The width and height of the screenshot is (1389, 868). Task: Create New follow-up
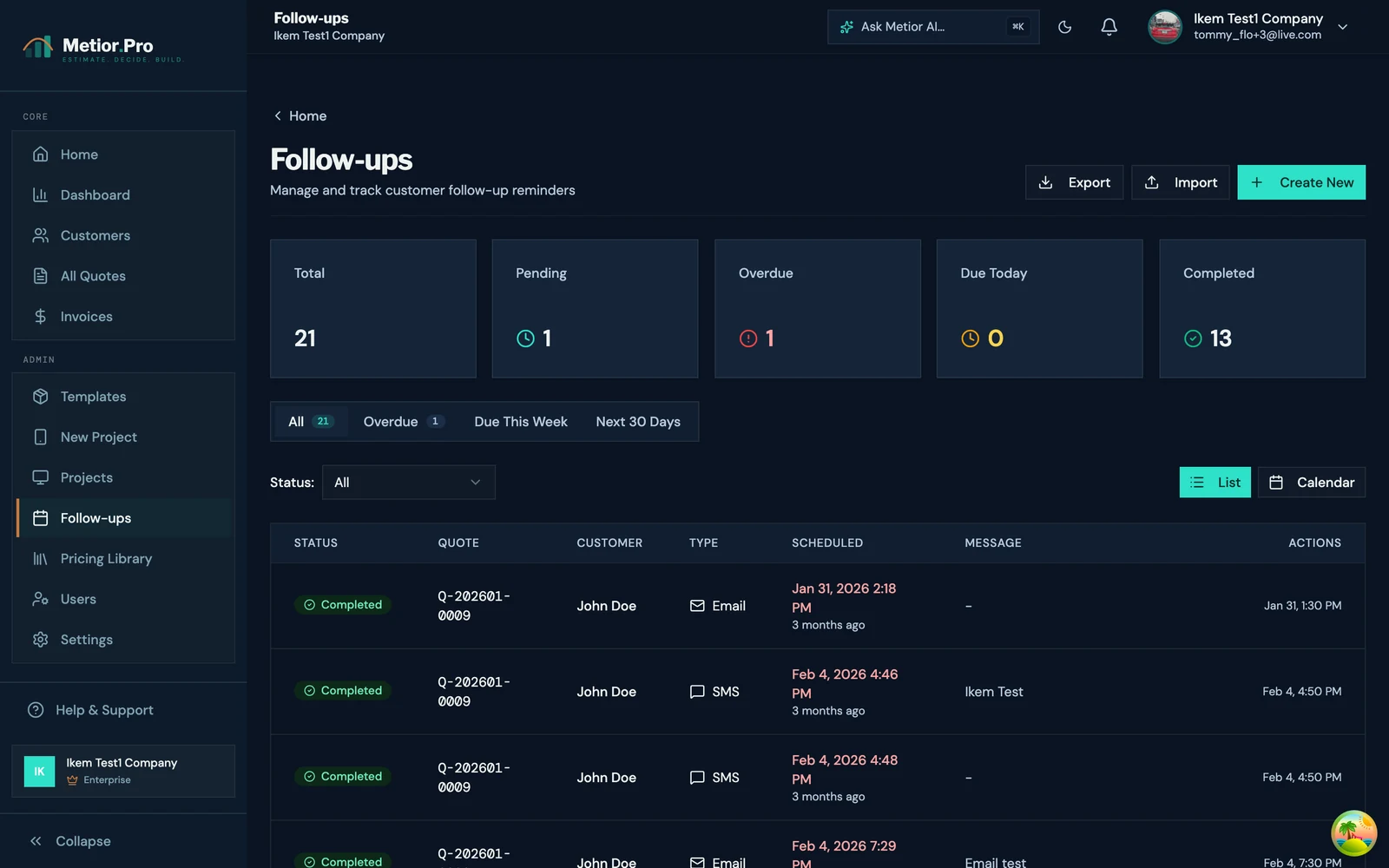[1301, 182]
